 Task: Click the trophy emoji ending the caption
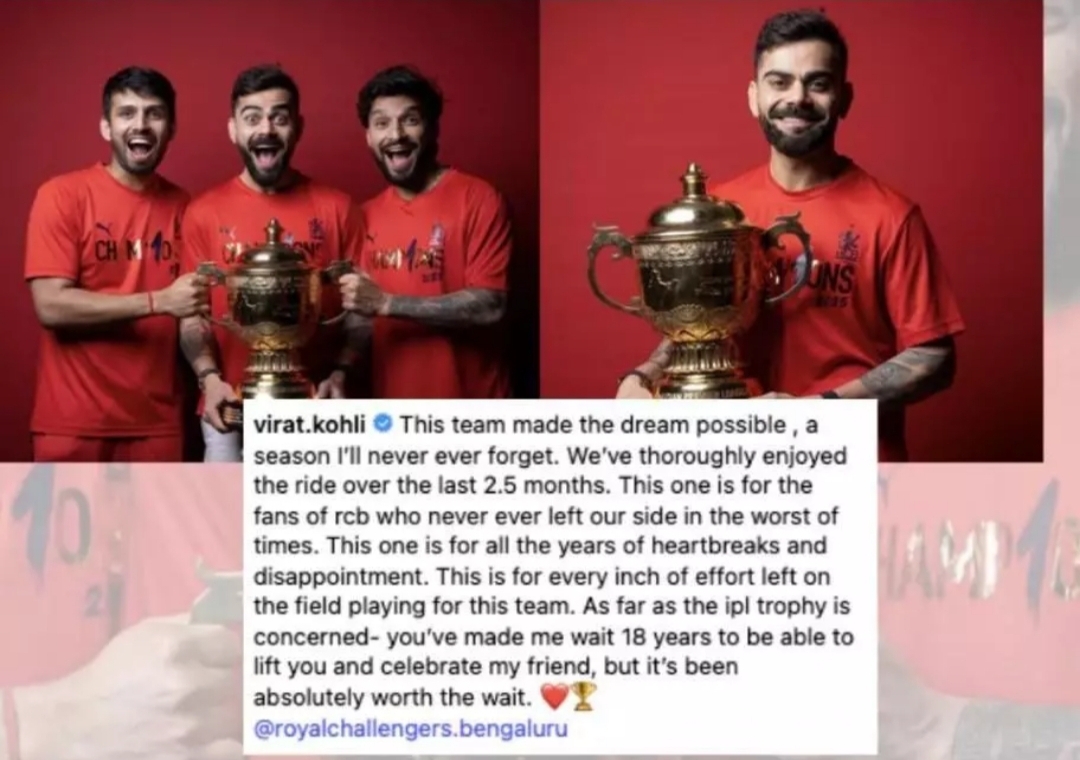click(583, 696)
